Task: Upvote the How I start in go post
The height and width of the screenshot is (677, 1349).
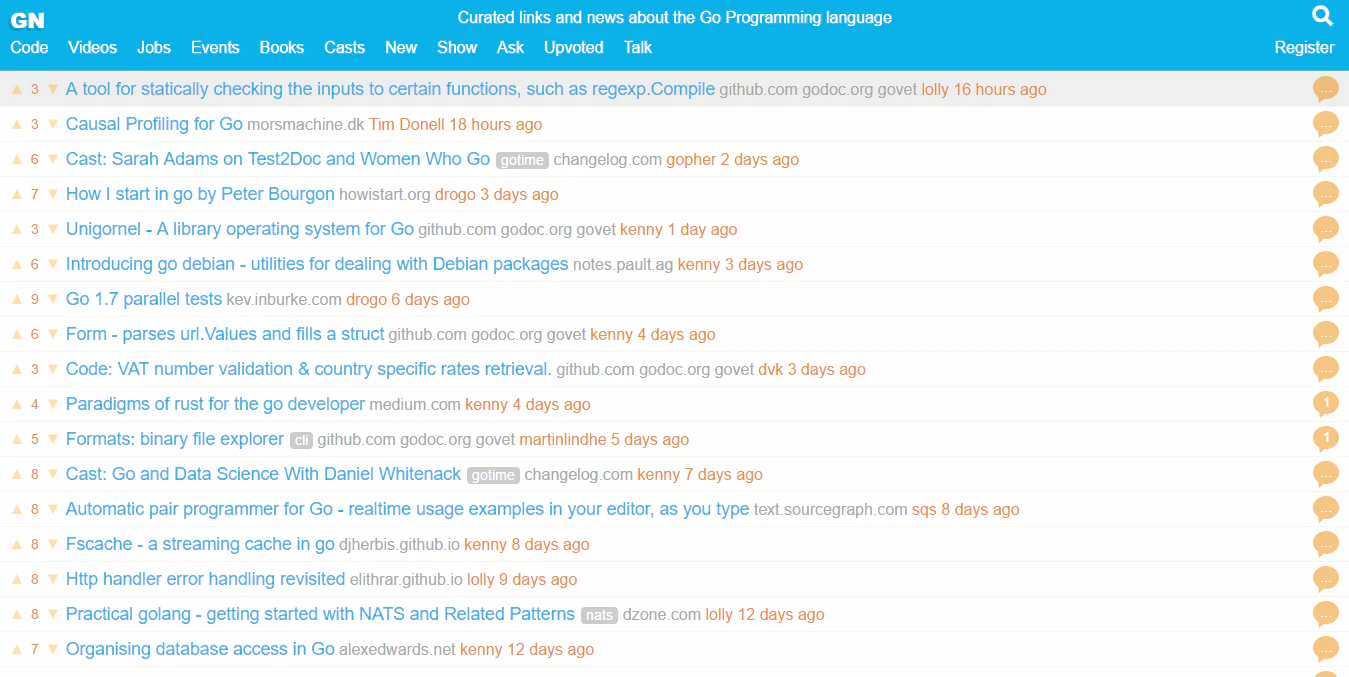Action: pos(17,194)
